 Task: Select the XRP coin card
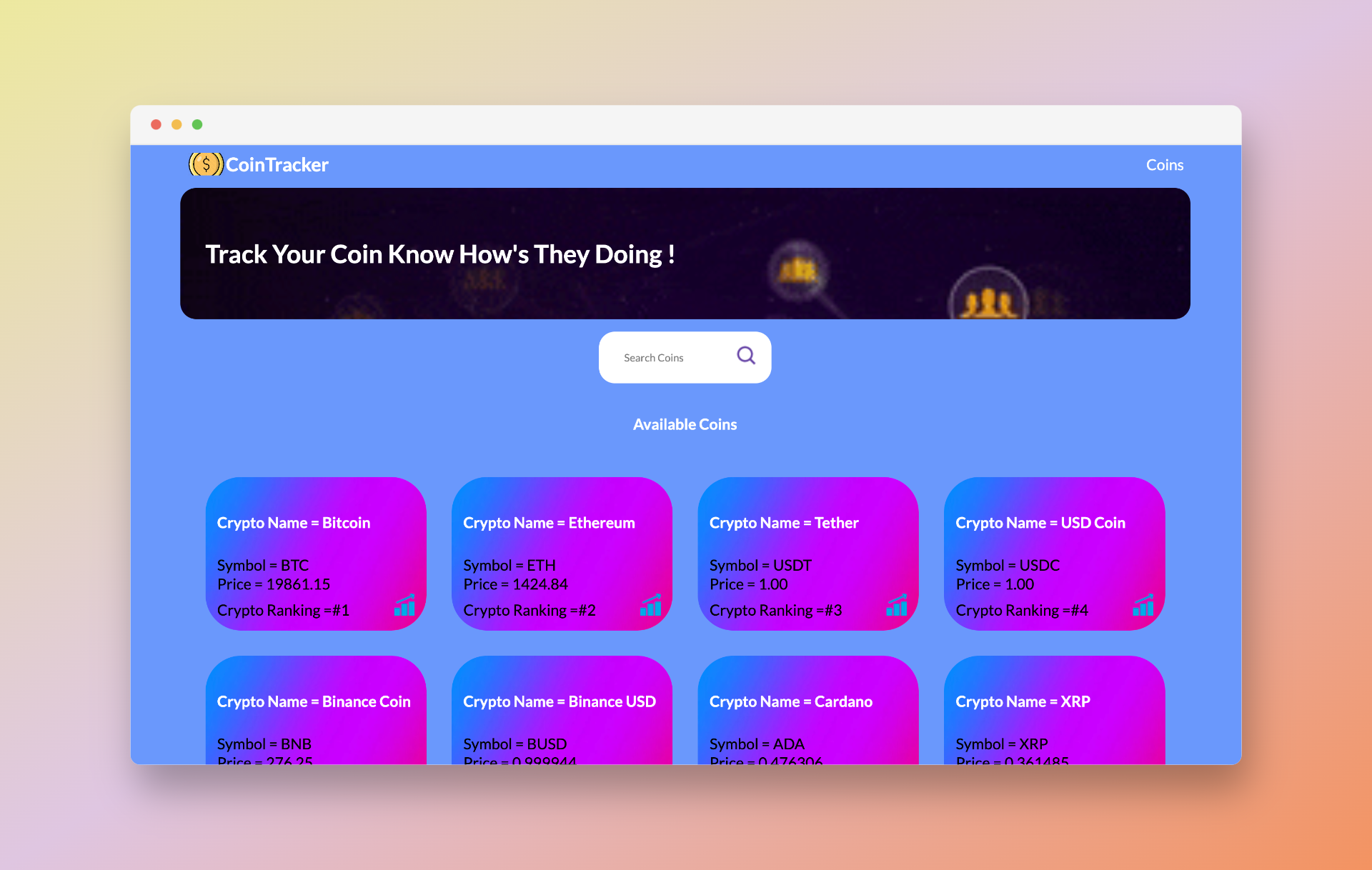coord(1054,707)
